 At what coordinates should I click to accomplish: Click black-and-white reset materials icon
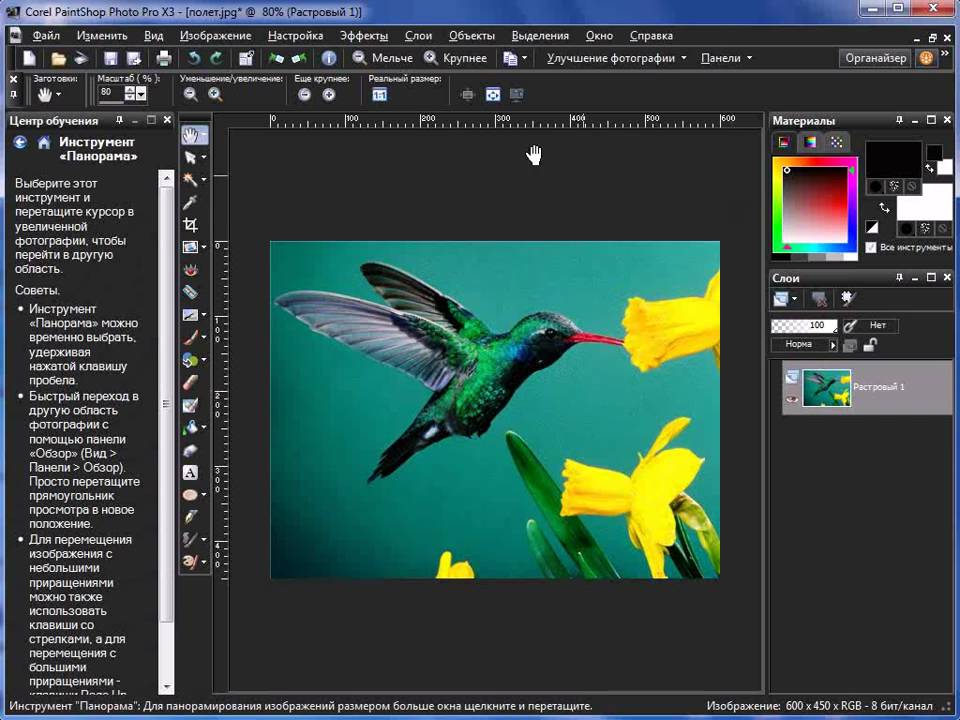tap(872, 228)
